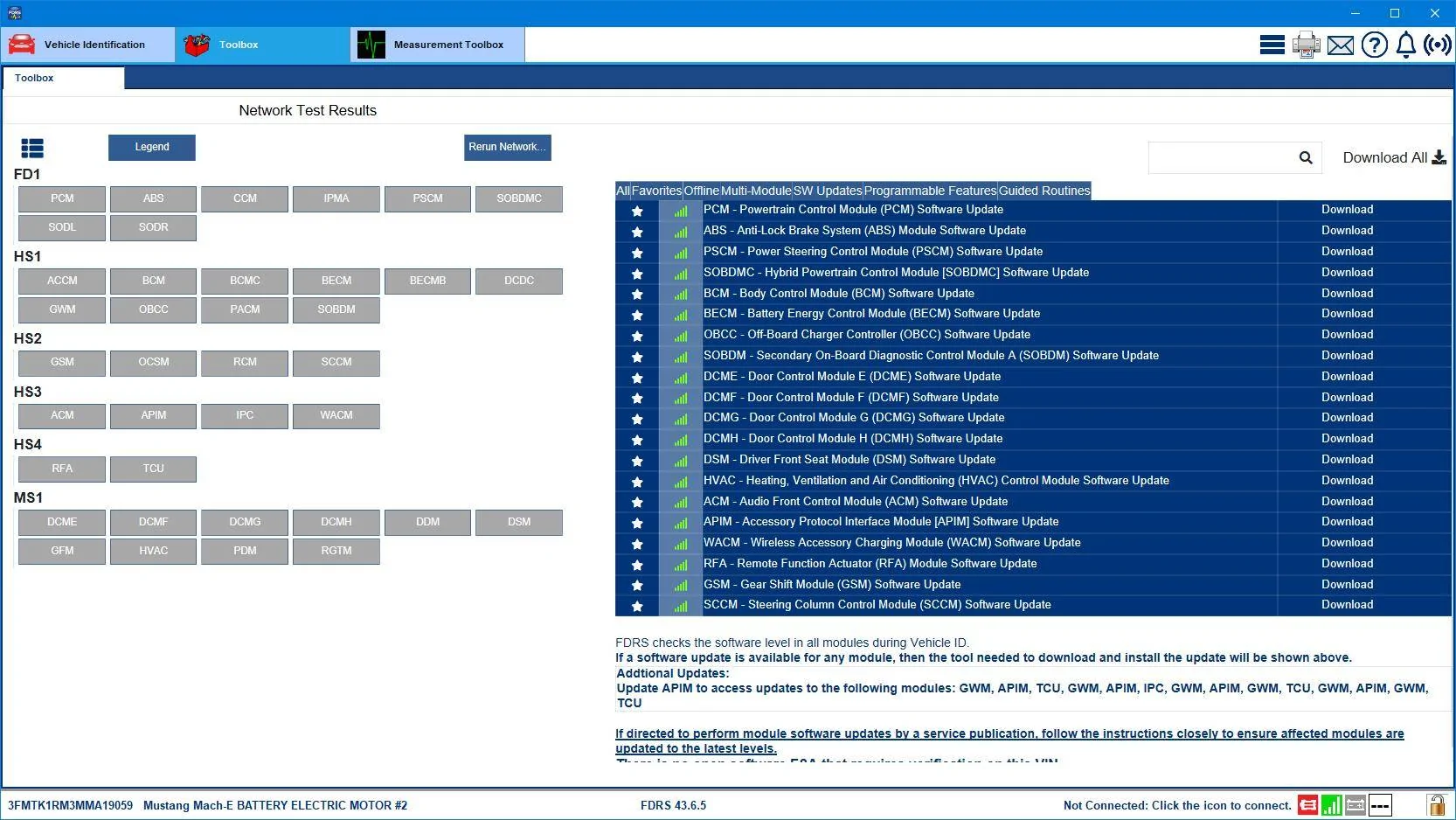Click signal icon for APIM Software Update row
This screenshot has width=1456, height=820.
681,523
